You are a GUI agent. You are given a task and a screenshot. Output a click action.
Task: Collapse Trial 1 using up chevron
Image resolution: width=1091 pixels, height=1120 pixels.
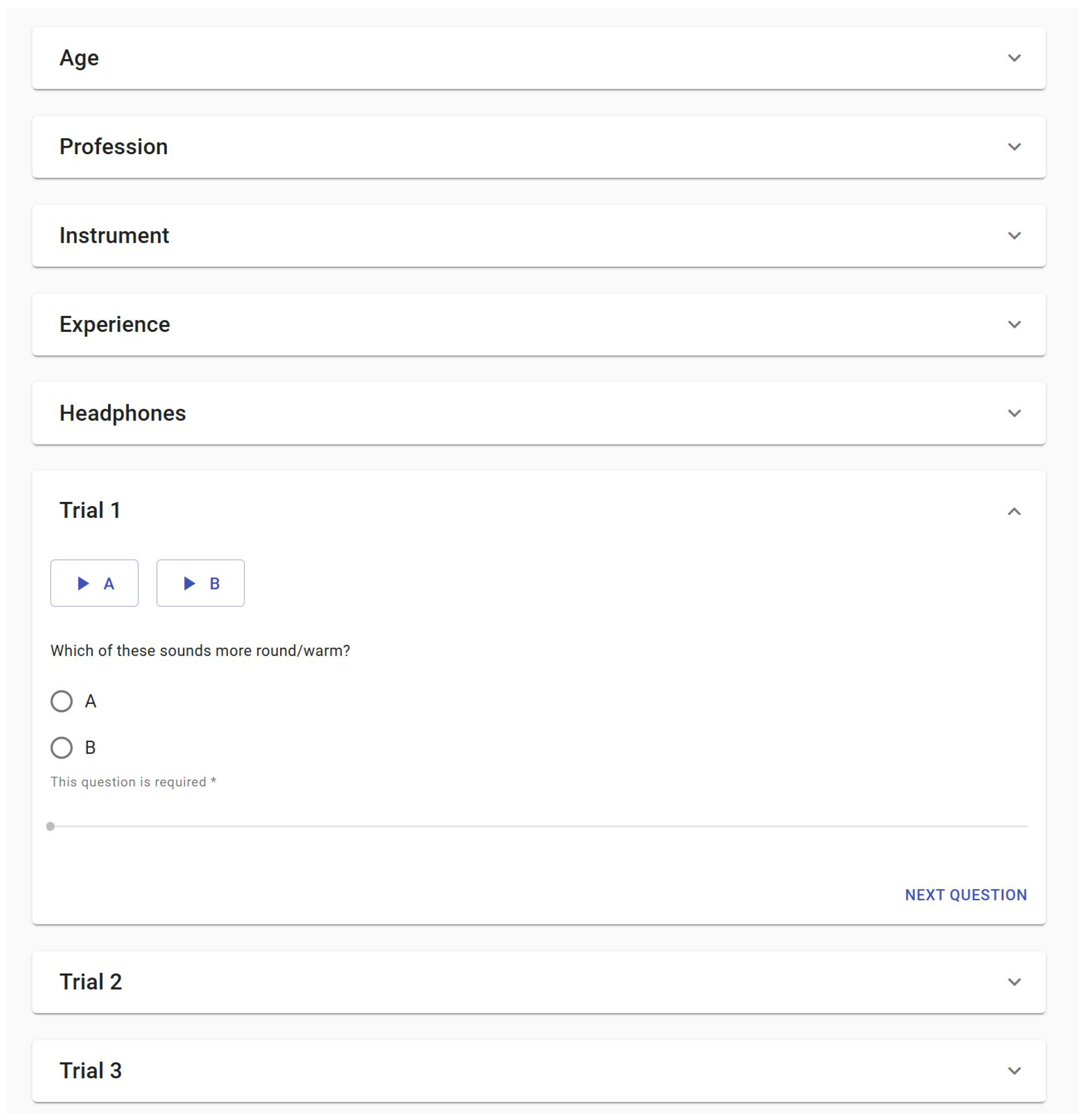(1014, 511)
